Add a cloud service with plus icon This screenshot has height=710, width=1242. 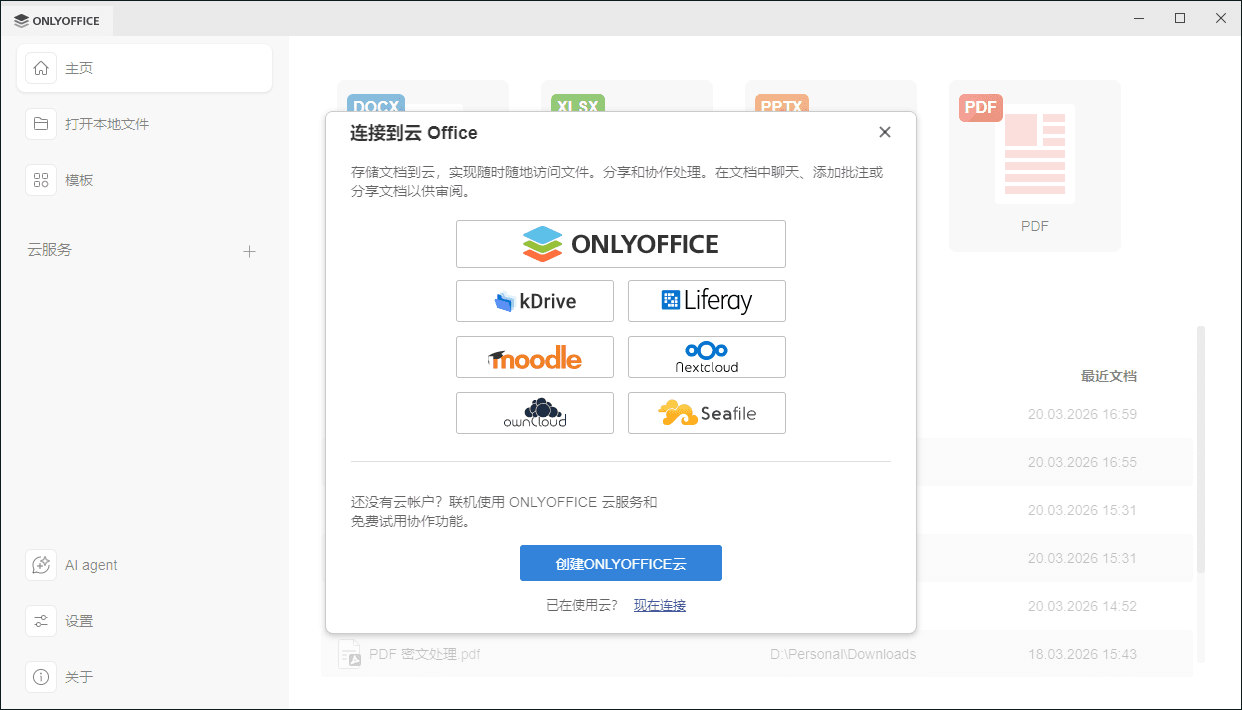[x=250, y=251]
